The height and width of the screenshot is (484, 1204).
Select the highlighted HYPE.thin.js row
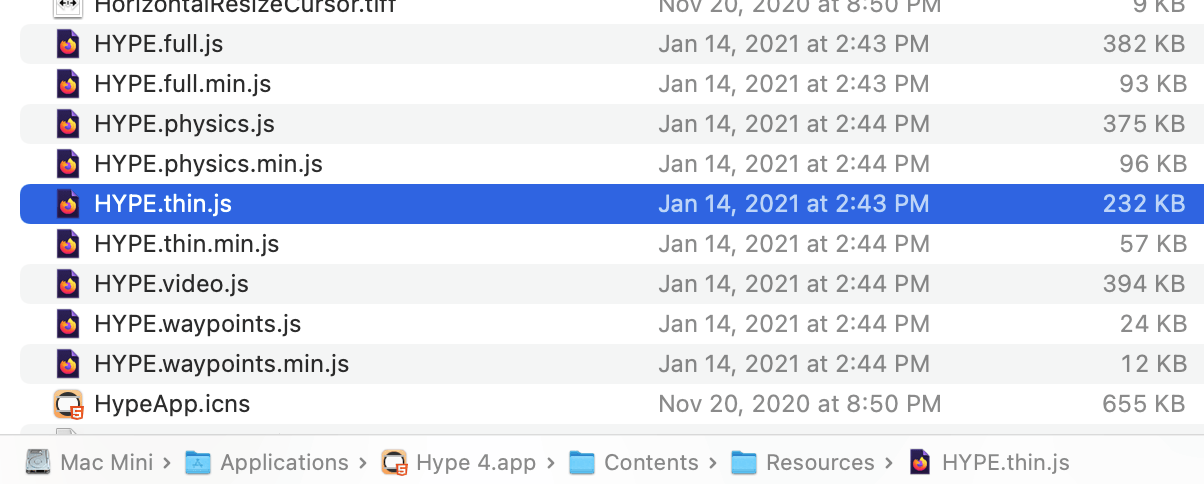pos(612,204)
